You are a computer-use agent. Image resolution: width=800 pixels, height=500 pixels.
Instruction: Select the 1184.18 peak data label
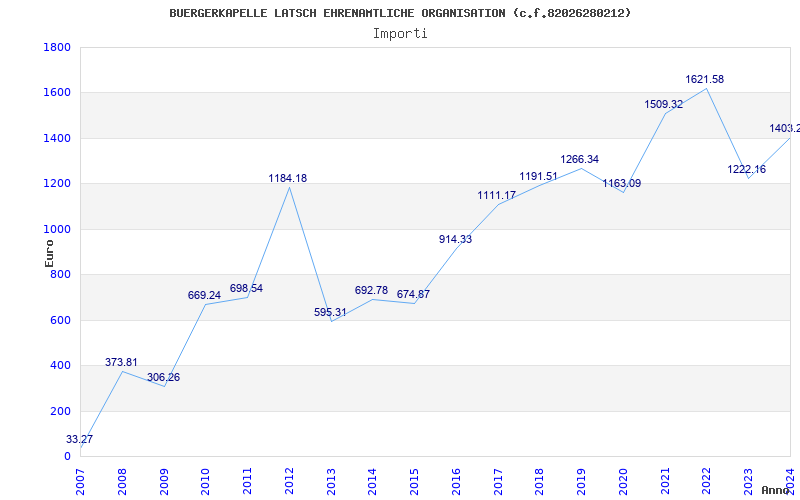[288, 178]
